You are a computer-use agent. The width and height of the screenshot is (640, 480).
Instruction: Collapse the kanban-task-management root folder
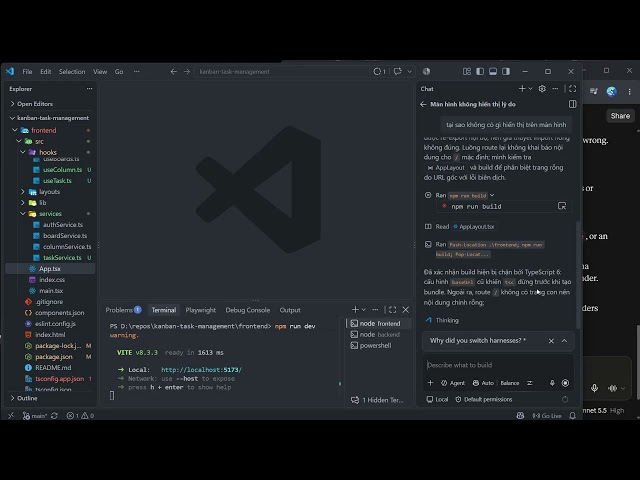point(51,118)
